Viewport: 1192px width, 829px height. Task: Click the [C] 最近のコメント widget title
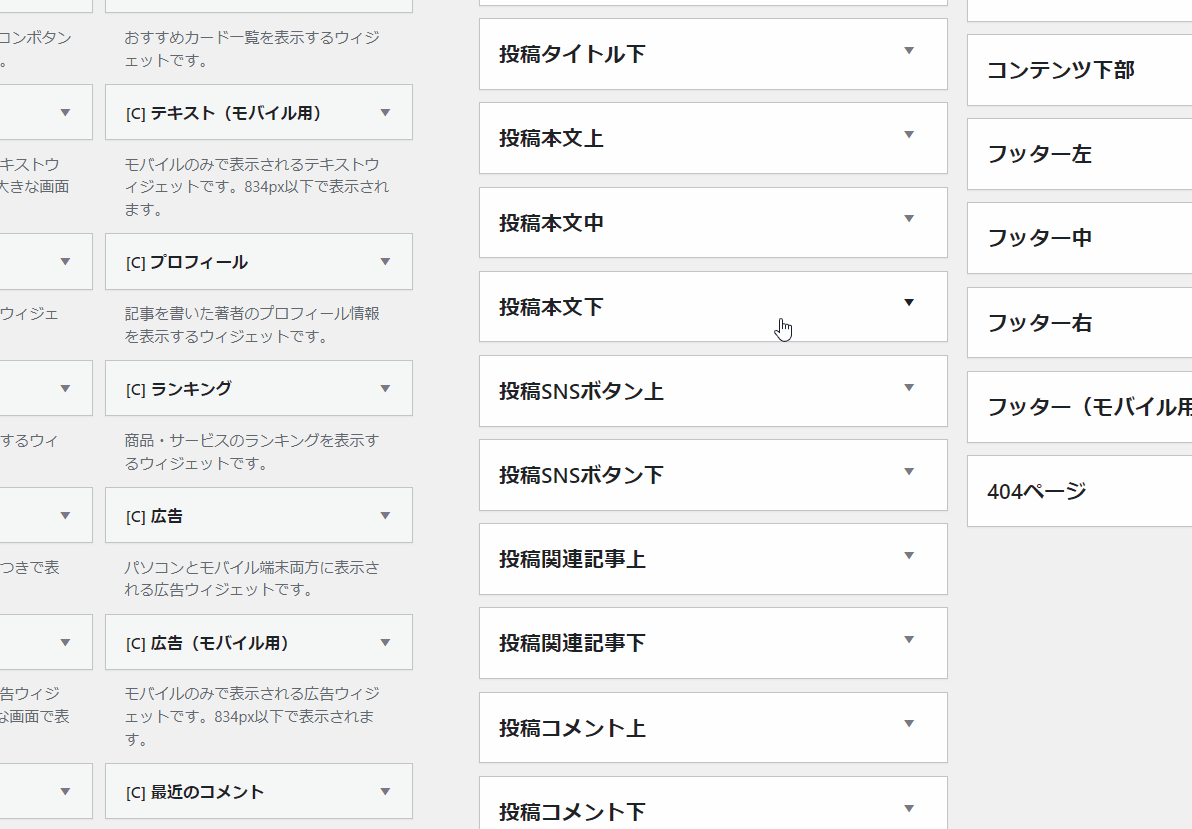coord(207,792)
